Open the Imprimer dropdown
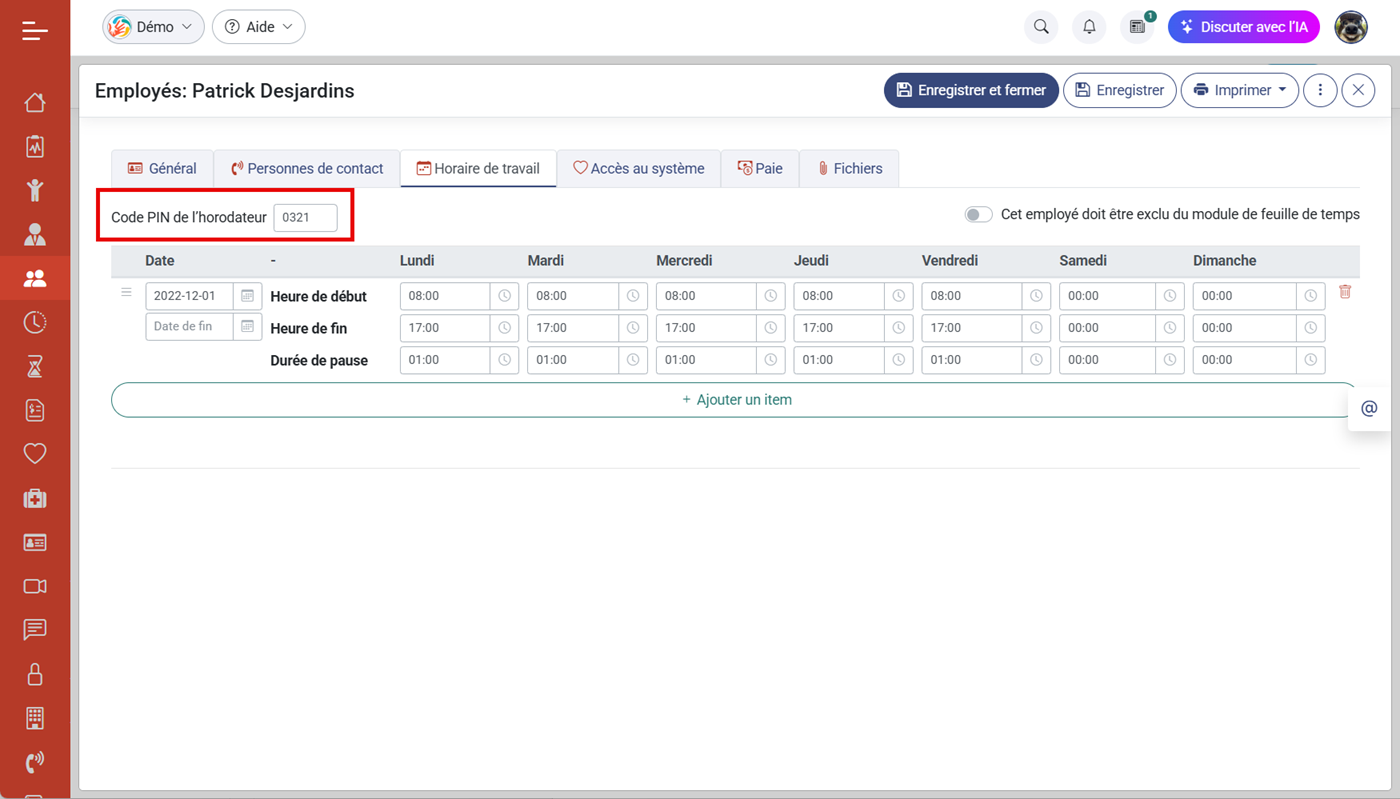Viewport: 1400px width, 799px height. 1240,90
